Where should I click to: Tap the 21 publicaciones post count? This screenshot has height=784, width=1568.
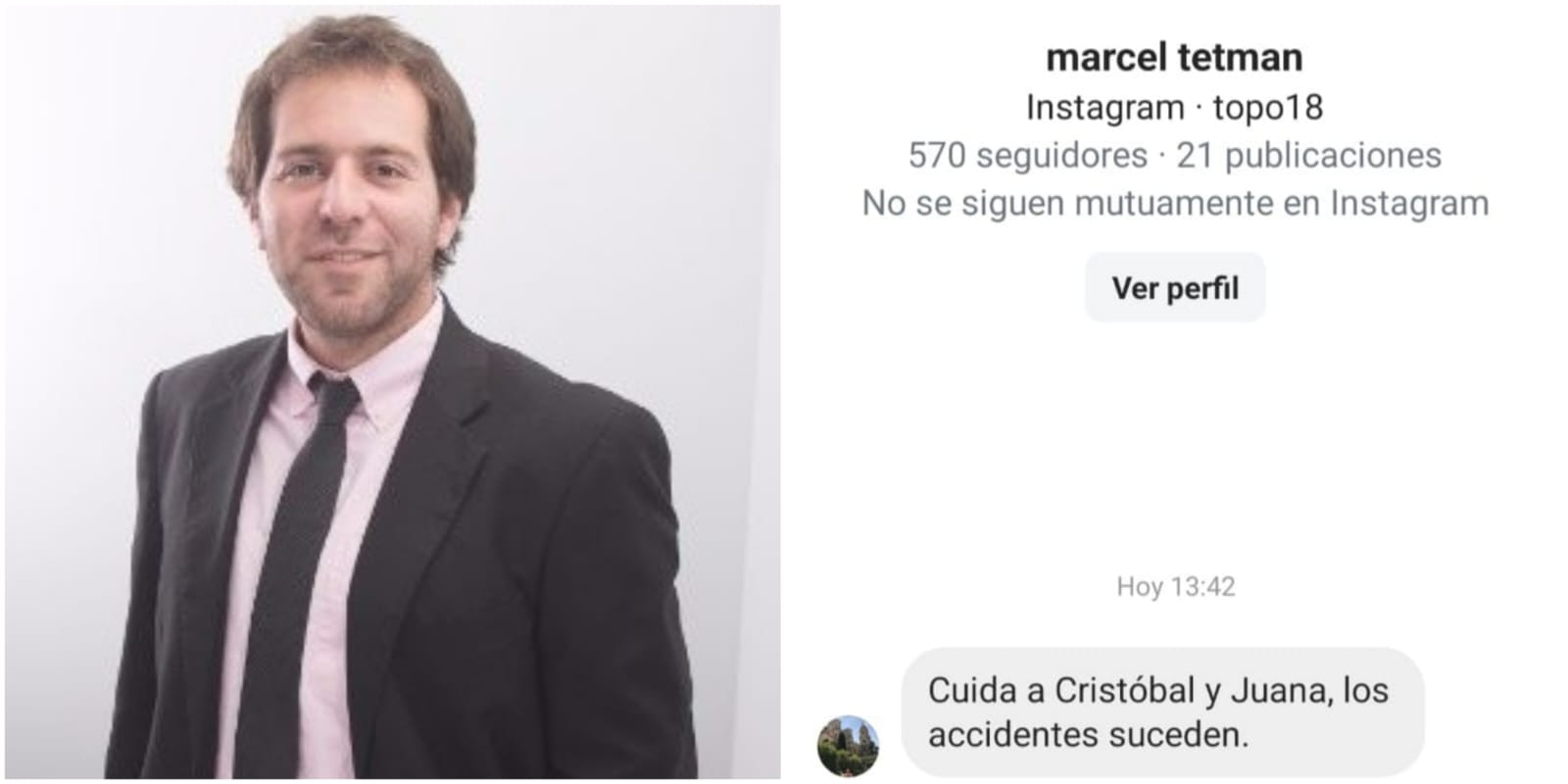click(x=1308, y=155)
